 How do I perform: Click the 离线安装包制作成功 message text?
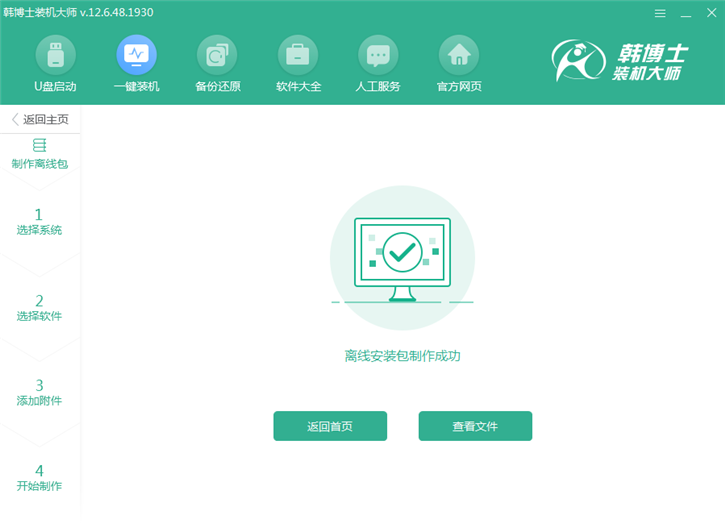pos(402,356)
